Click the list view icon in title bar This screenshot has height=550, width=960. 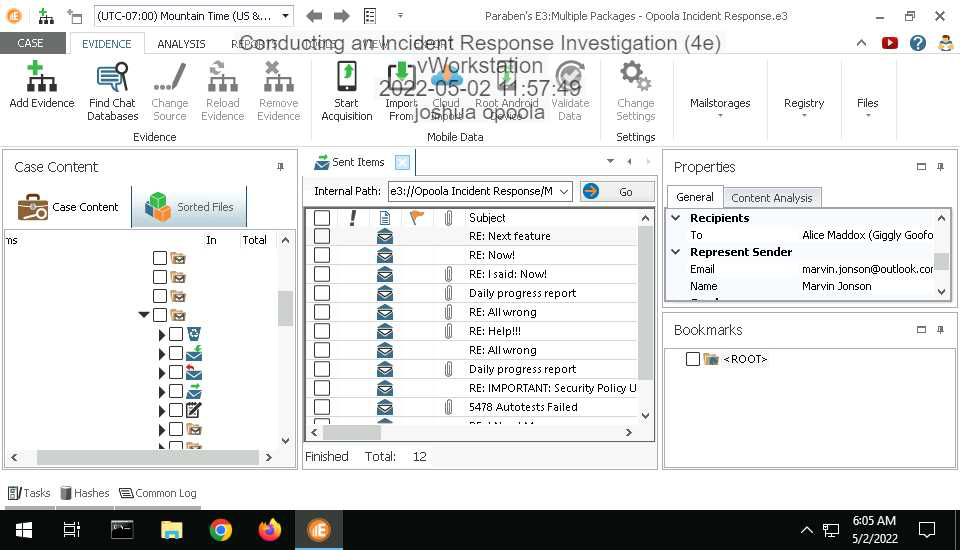[x=370, y=16]
